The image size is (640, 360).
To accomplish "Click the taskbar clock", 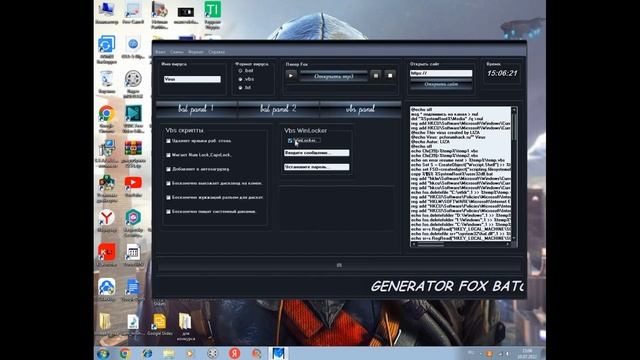I will coord(527,353).
